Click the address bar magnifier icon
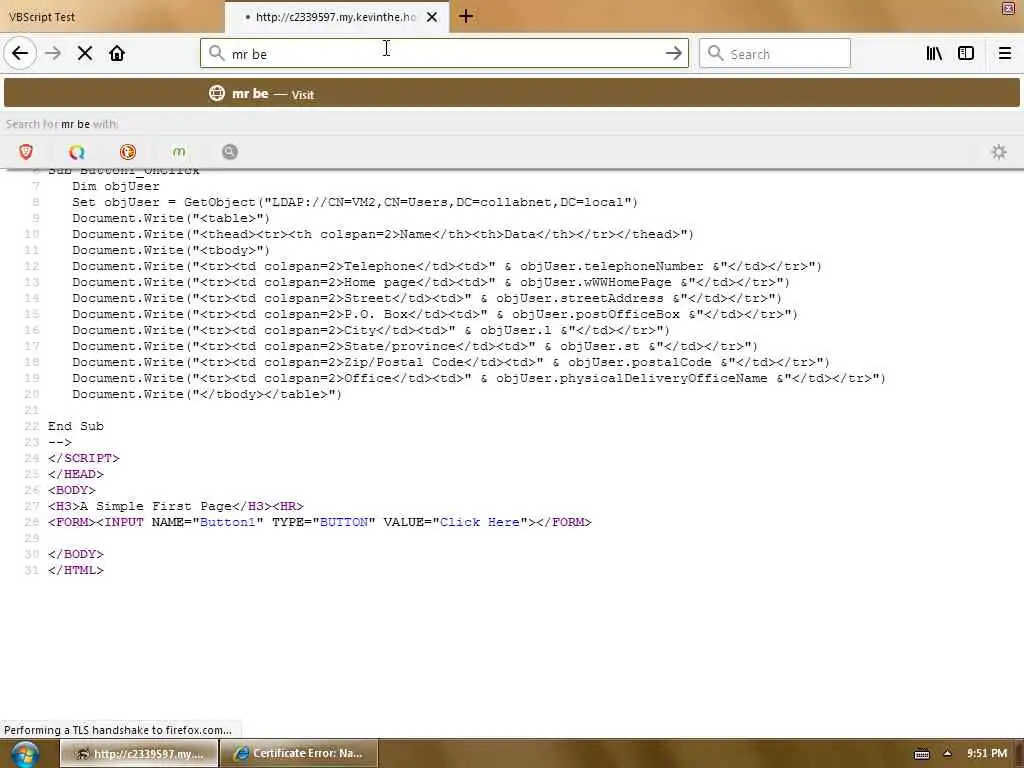 217,54
